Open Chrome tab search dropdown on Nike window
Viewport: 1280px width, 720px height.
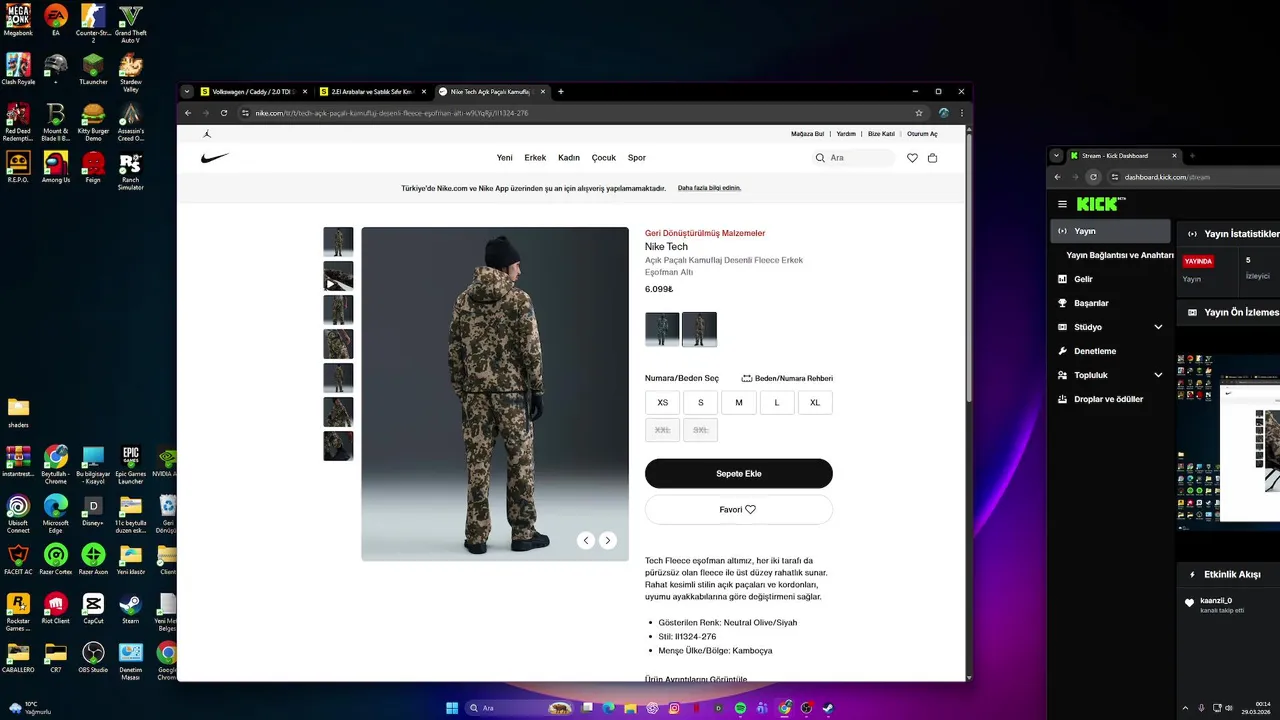pos(187,91)
